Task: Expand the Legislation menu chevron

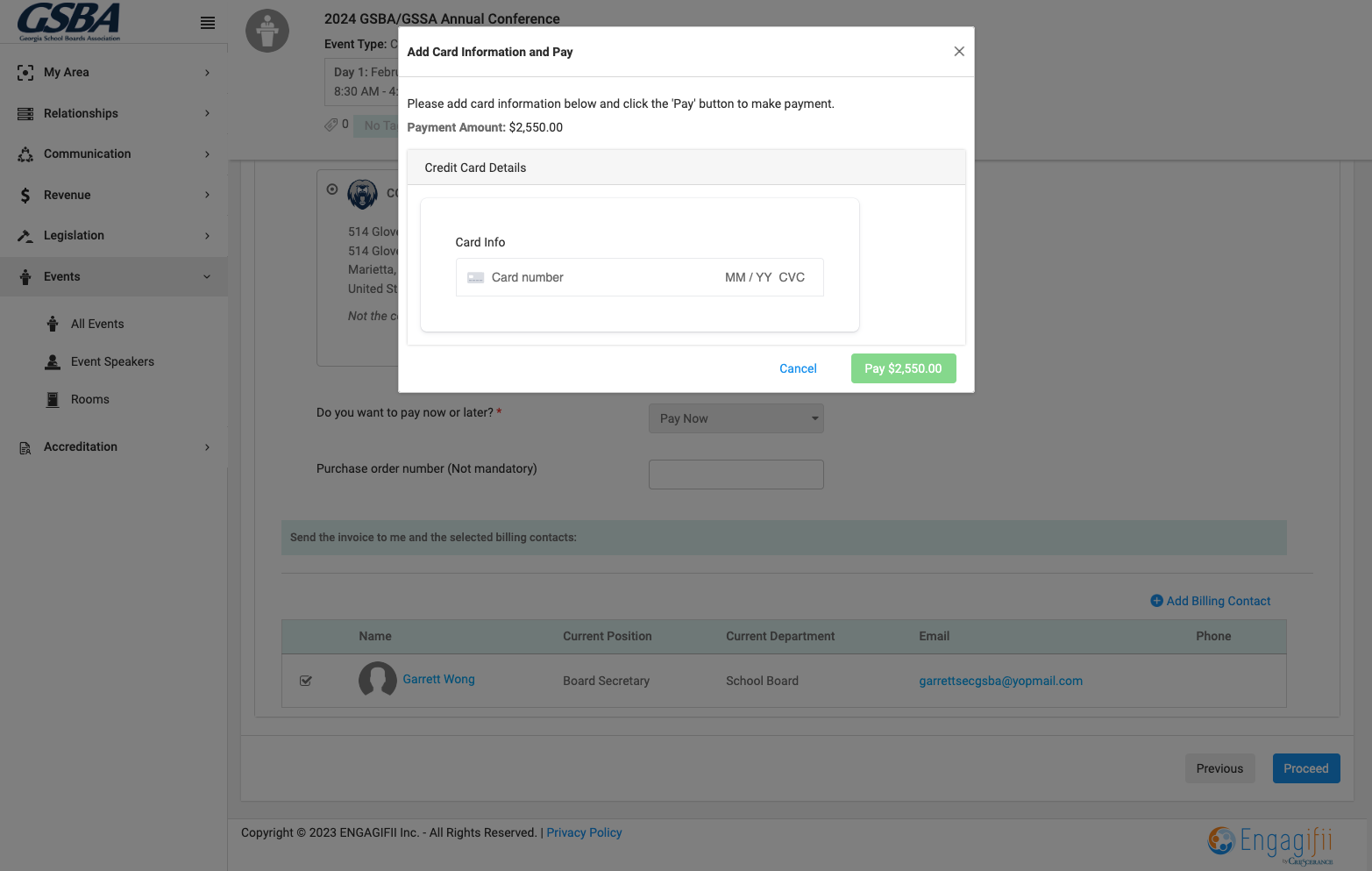Action: pos(207,236)
